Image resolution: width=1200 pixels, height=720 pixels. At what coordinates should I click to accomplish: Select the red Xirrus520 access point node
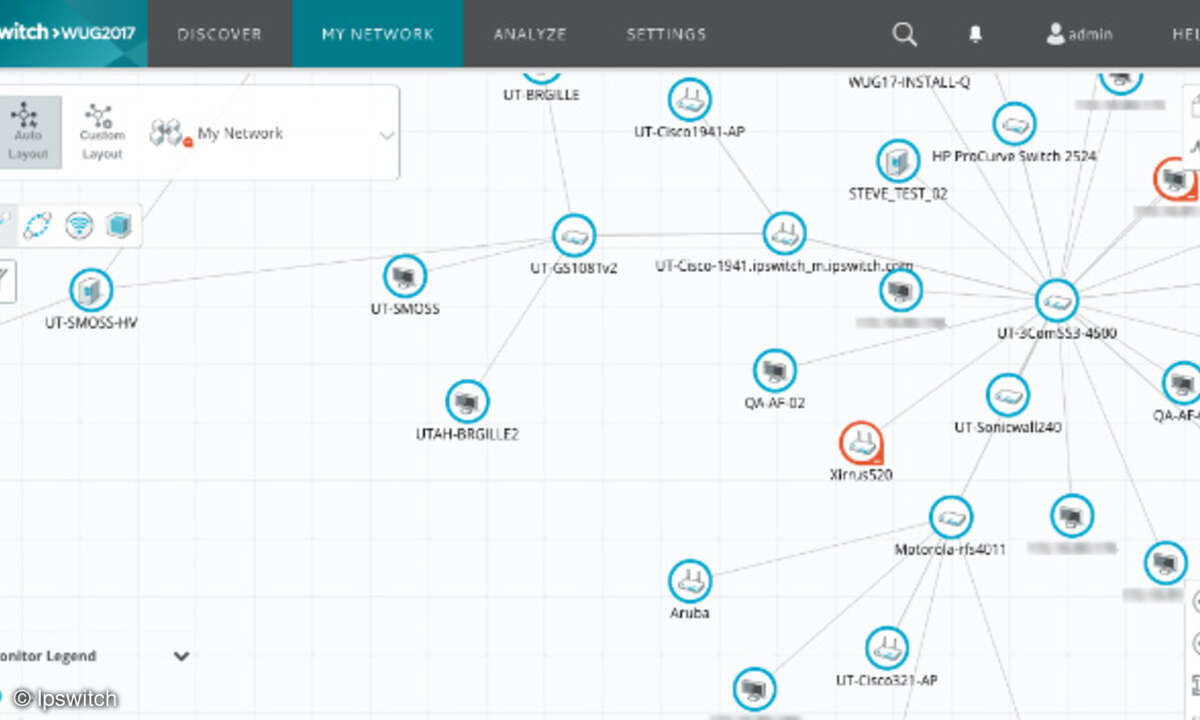860,443
